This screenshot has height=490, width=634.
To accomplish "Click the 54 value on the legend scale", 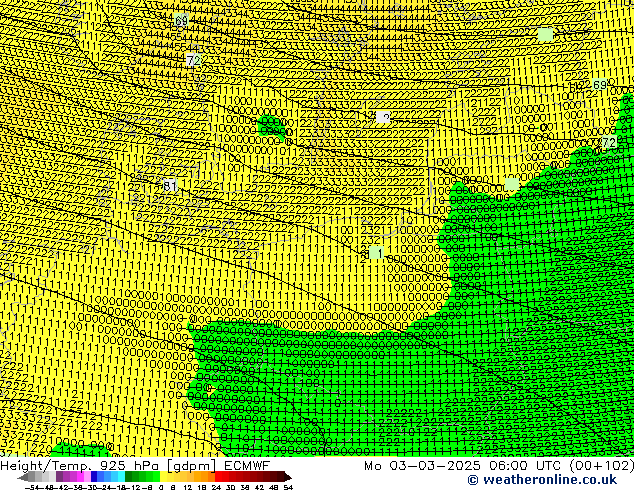I will [287, 487].
